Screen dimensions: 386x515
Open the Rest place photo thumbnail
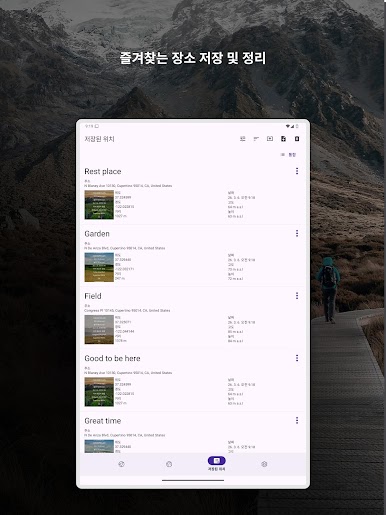[x=99, y=205]
